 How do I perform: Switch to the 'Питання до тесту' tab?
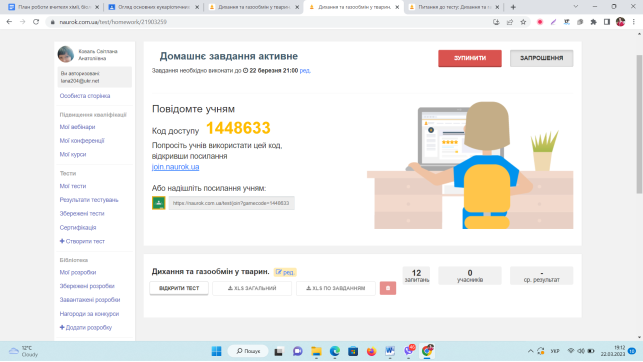coord(454,7)
